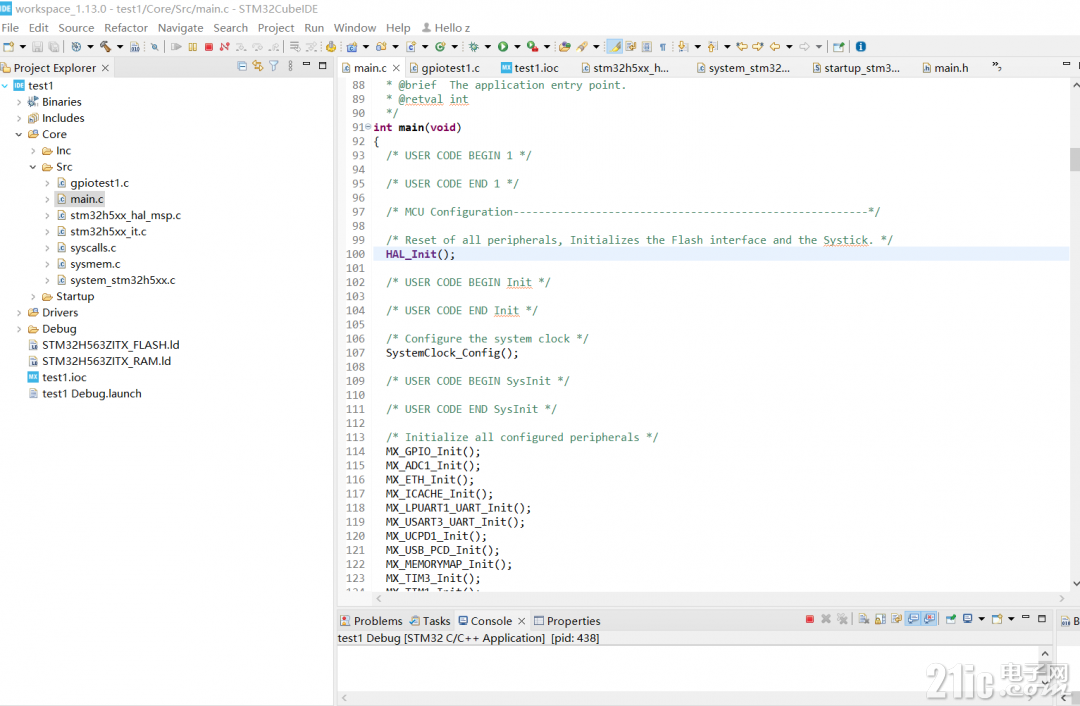The width and height of the screenshot is (1080, 706).
Task: Show hidden editor tabs list chevron
Action: [996, 67]
